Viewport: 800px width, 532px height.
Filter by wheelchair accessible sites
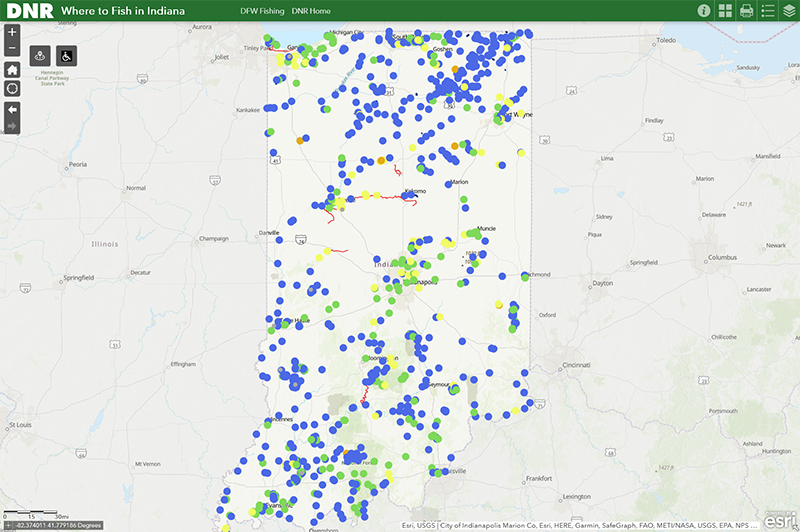(66, 56)
